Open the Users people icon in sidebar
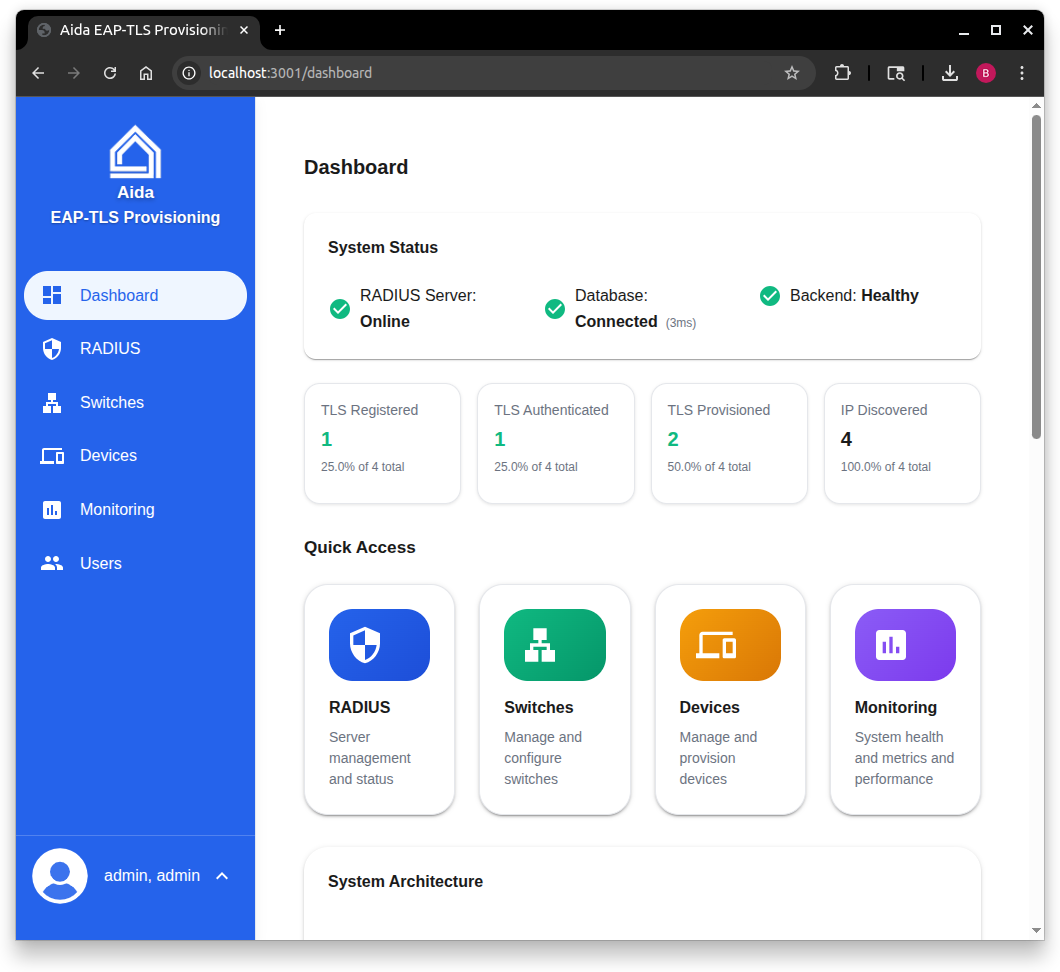 [x=52, y=563]
